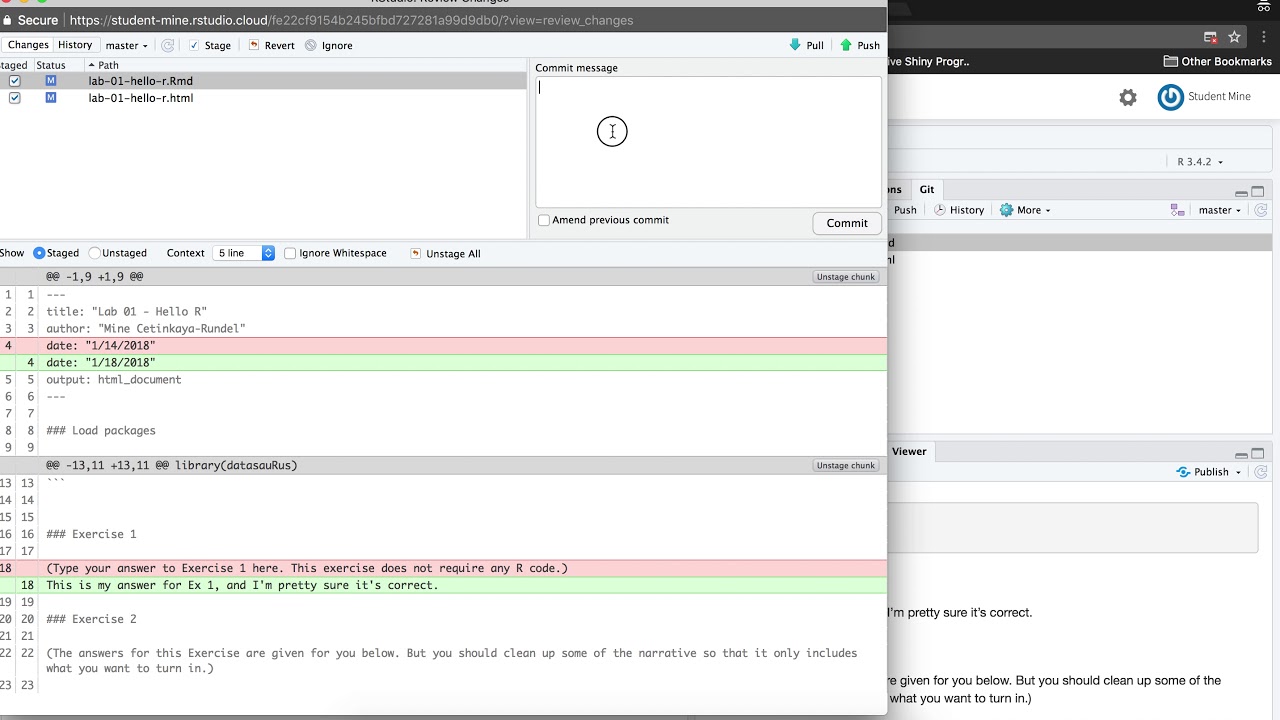1280x720 pixels.
Task: Click the refresh icon beside master
Action: [x=167, y=45]
